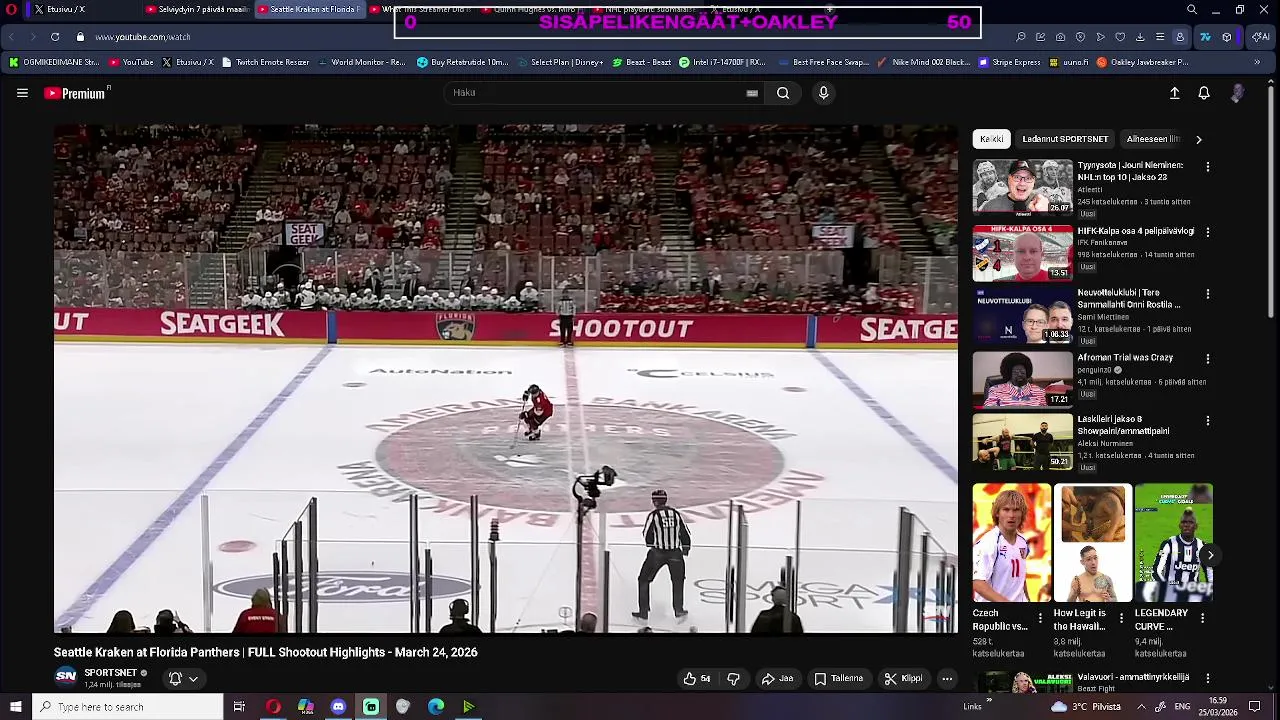Open the SPORTSNET channel name link
This screenshot has height=720, width=1280.
110,673
